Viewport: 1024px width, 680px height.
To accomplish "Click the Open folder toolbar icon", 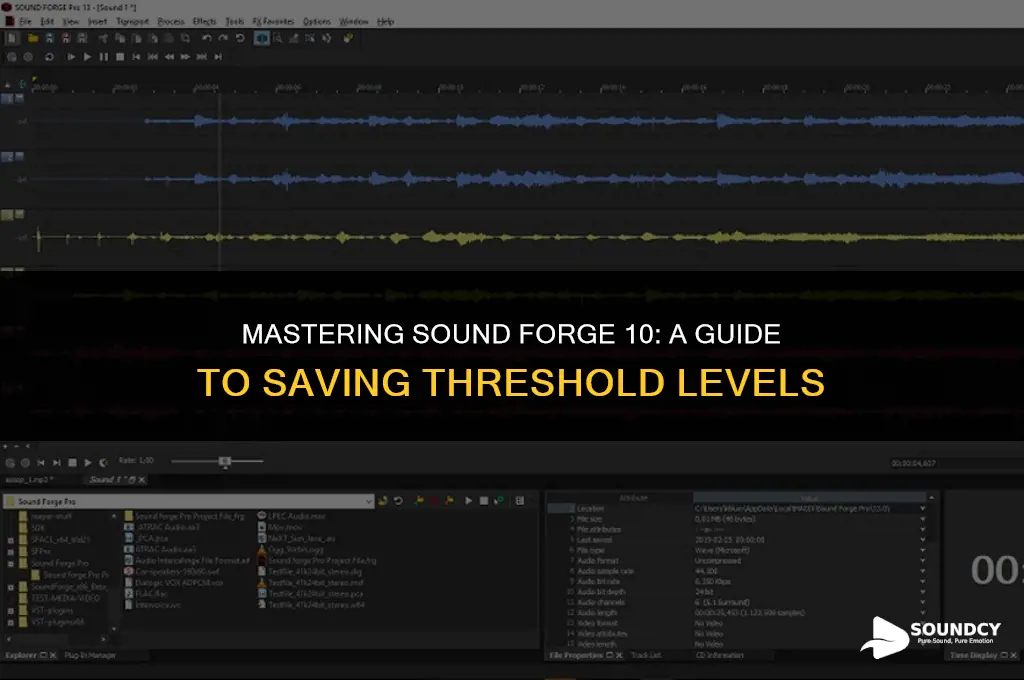I will 33,39.
